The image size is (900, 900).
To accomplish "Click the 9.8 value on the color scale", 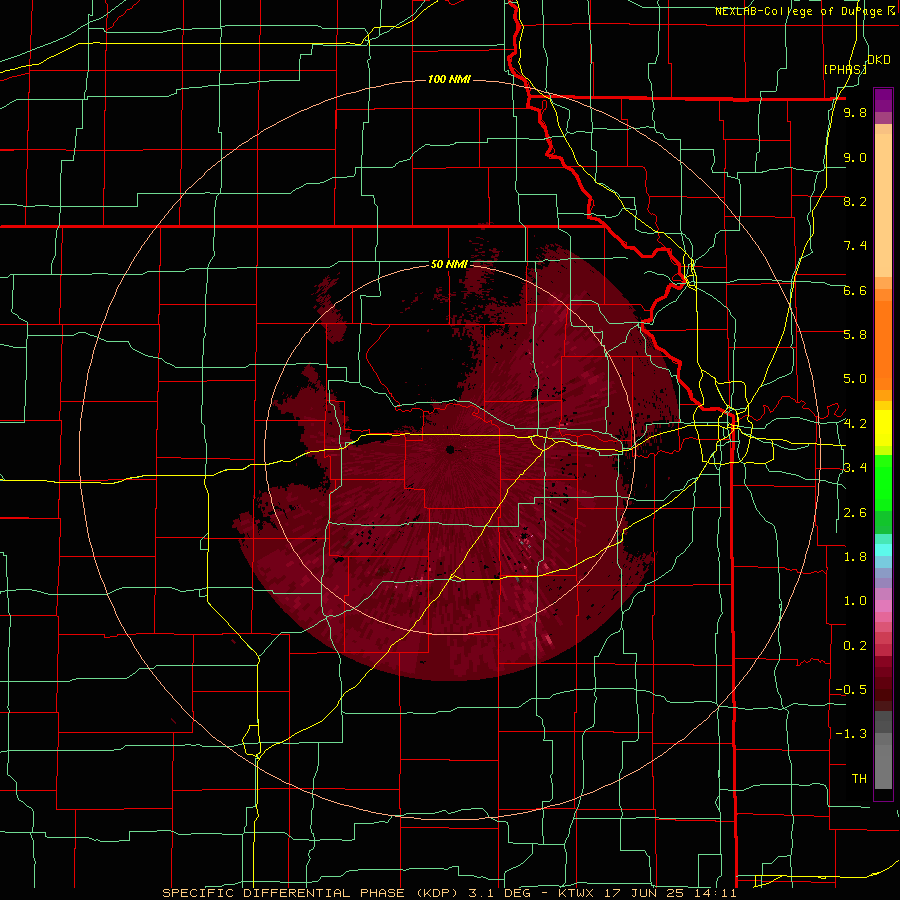I will tap(855, 112).
